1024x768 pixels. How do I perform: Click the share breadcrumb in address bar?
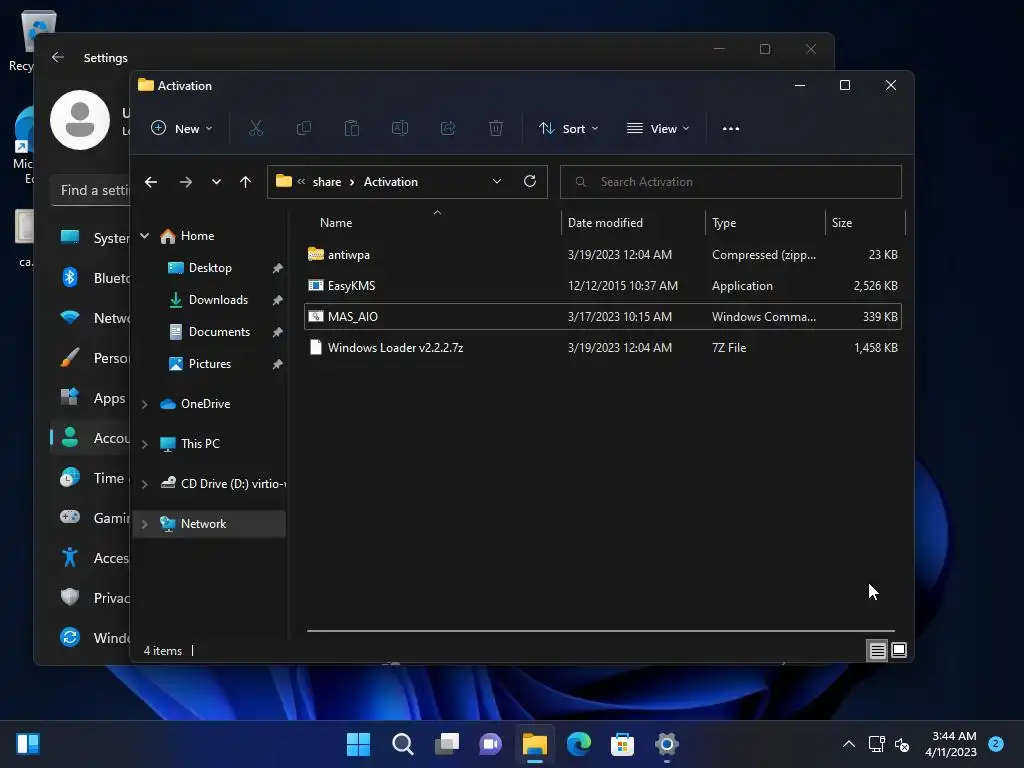[327, 182]
